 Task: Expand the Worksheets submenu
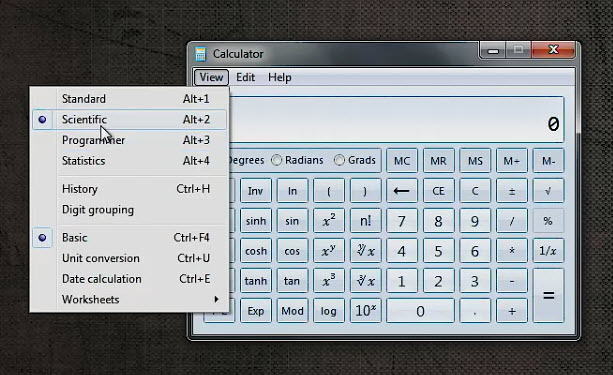[x=129, y=300]
